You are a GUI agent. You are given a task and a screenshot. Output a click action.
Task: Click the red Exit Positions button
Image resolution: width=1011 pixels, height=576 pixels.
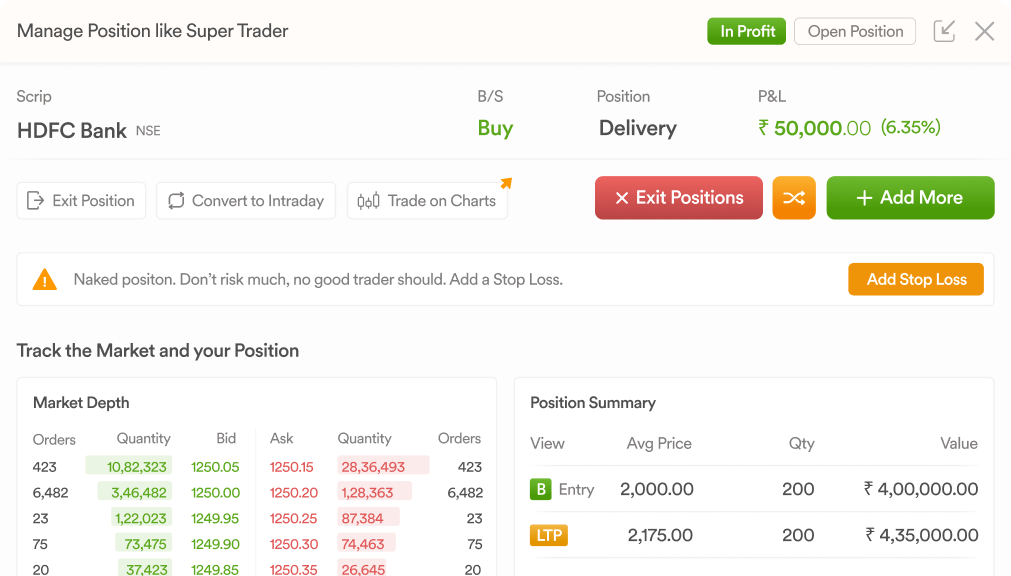coord(678,198)
